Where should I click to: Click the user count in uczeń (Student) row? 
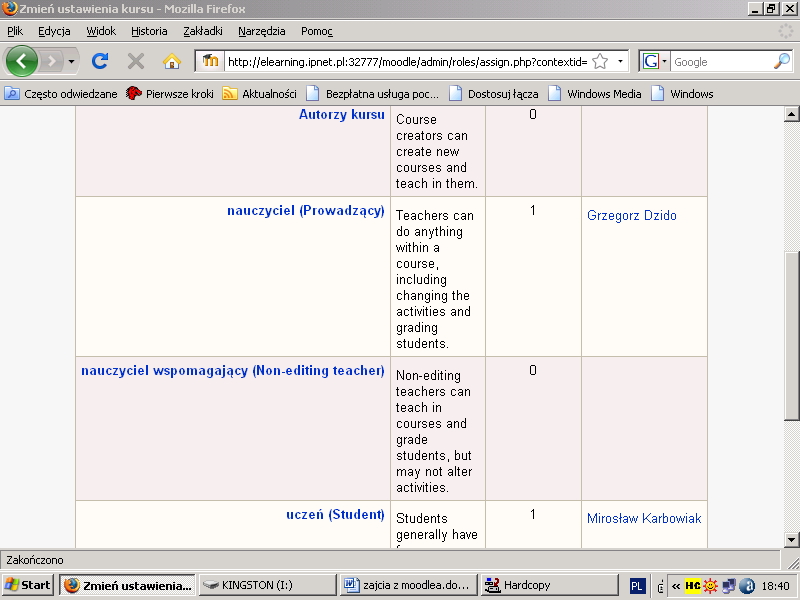(533, 515)
